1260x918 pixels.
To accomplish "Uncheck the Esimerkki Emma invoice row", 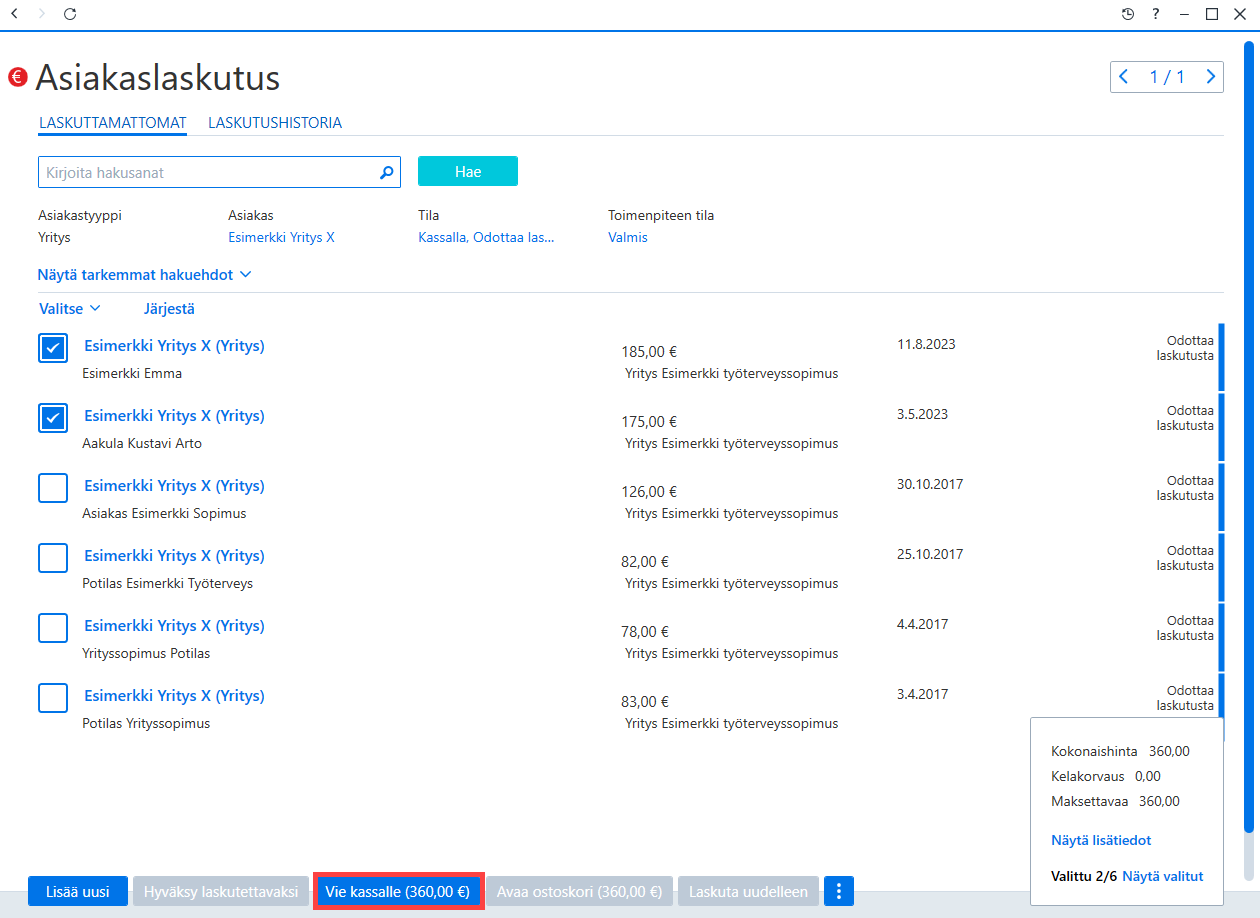I will [x=53, y=348].
